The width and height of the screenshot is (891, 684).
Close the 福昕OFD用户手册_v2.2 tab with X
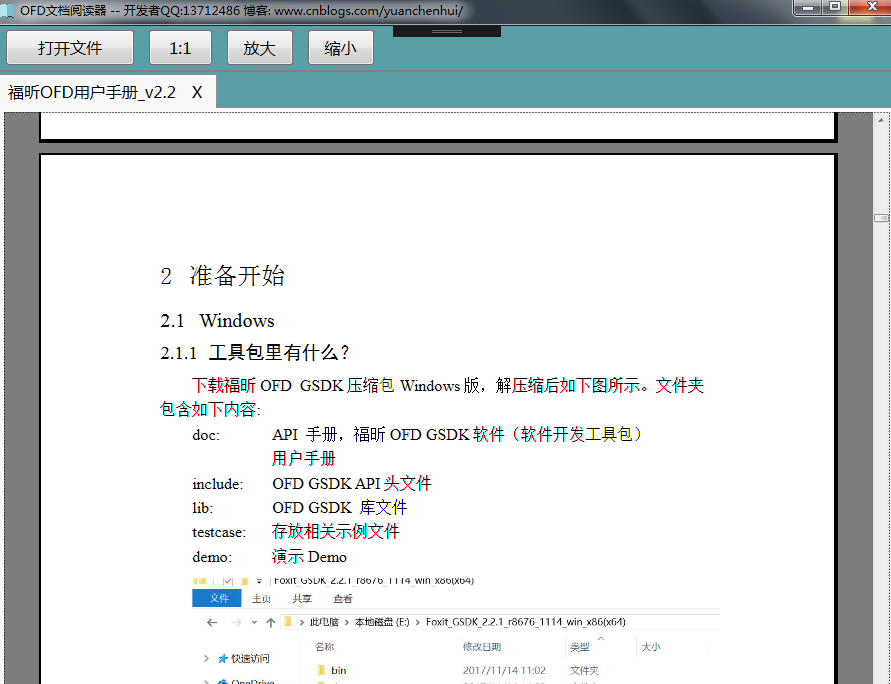tap(197, 92)
